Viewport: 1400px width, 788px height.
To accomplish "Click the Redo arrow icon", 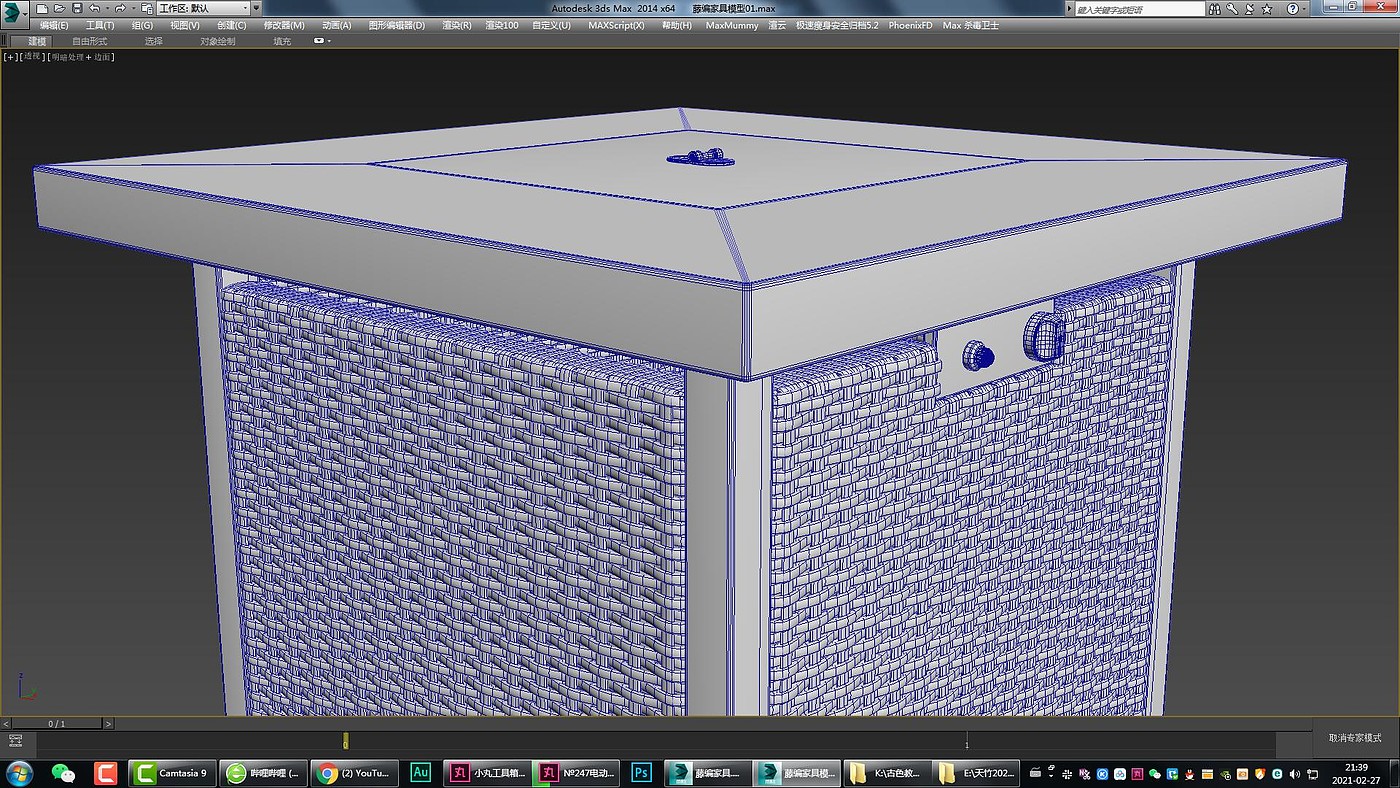I will 119,9.
